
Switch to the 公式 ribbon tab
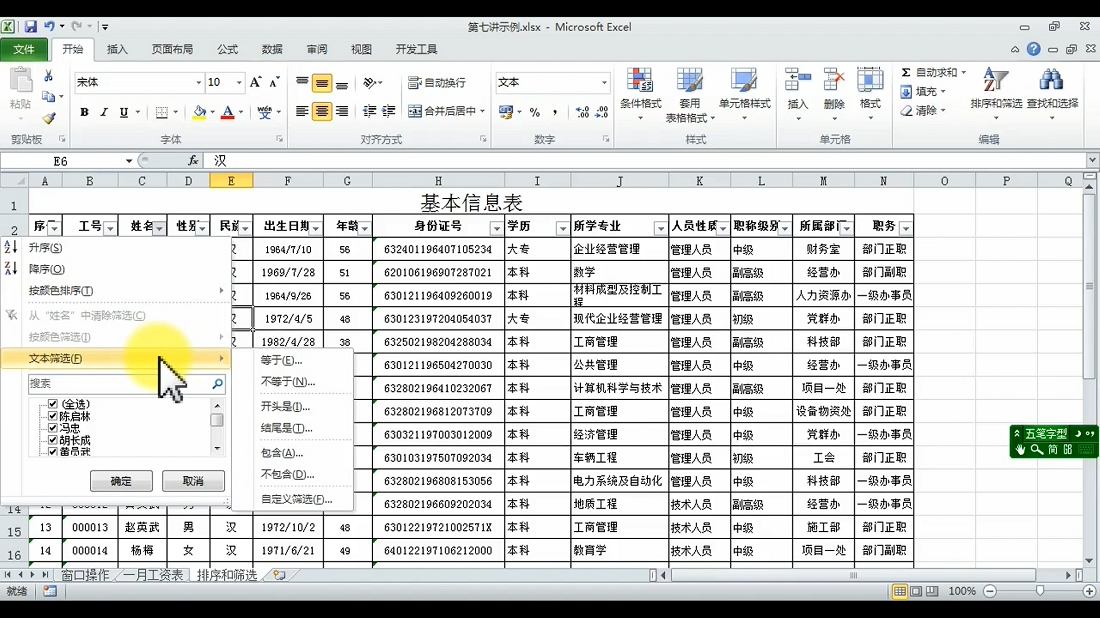coord(227,49)
